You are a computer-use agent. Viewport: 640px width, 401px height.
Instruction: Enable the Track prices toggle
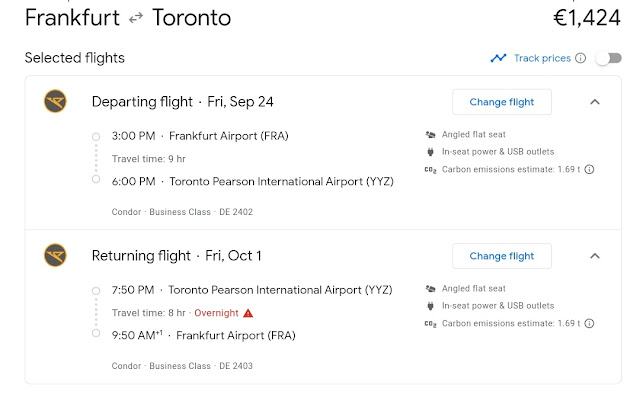(609, 58)
